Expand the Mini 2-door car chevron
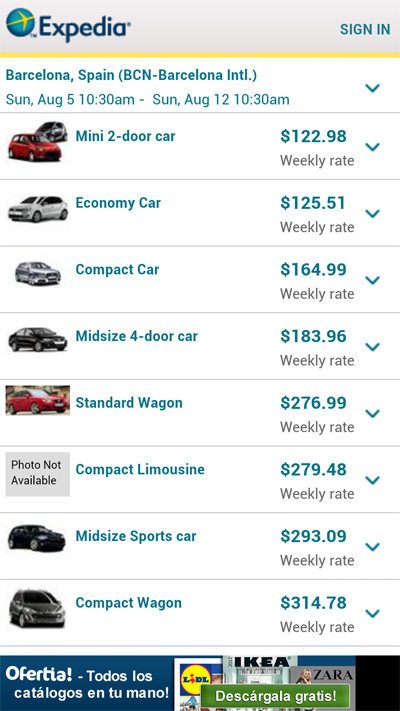The width and height of the screenshot is (400, 711). (373, 146)
